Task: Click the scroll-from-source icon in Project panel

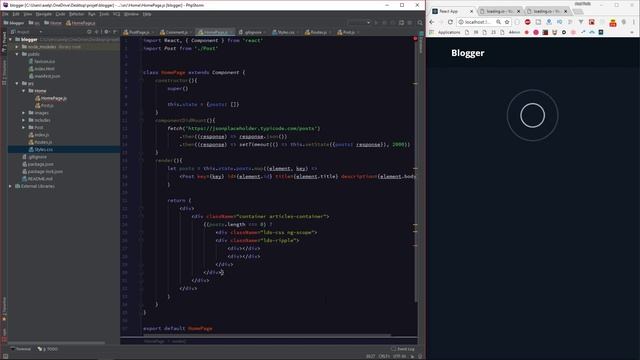Action: tap(89, 32)
